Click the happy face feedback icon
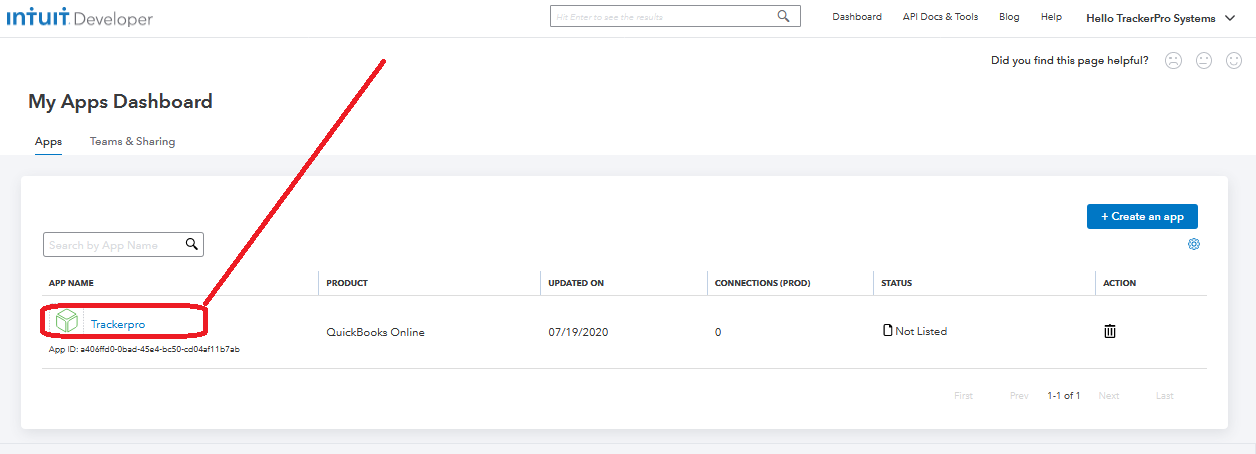 tap(1234, 61)
